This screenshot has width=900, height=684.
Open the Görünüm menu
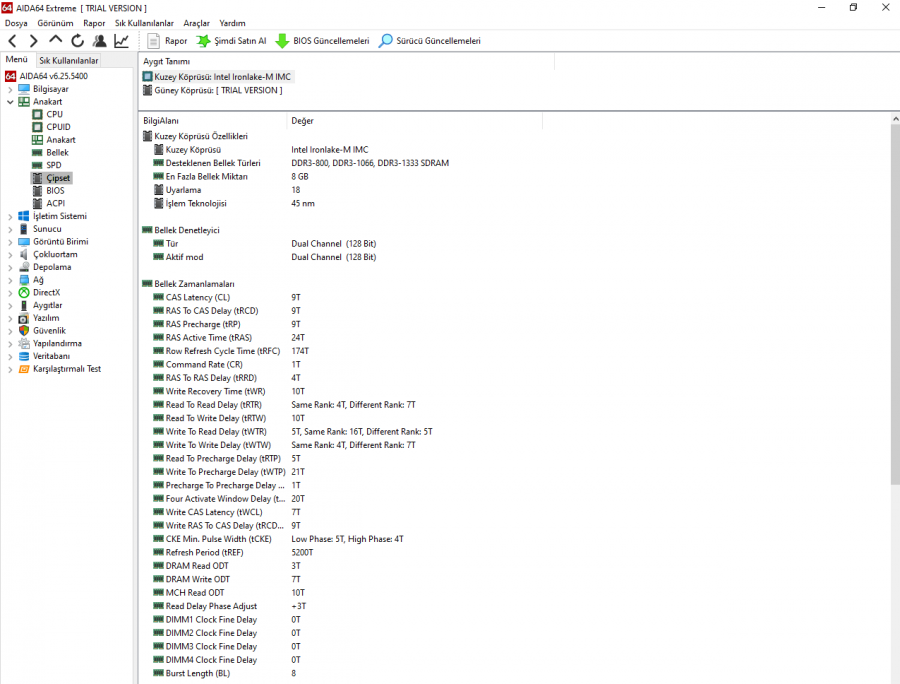(55, 23)
